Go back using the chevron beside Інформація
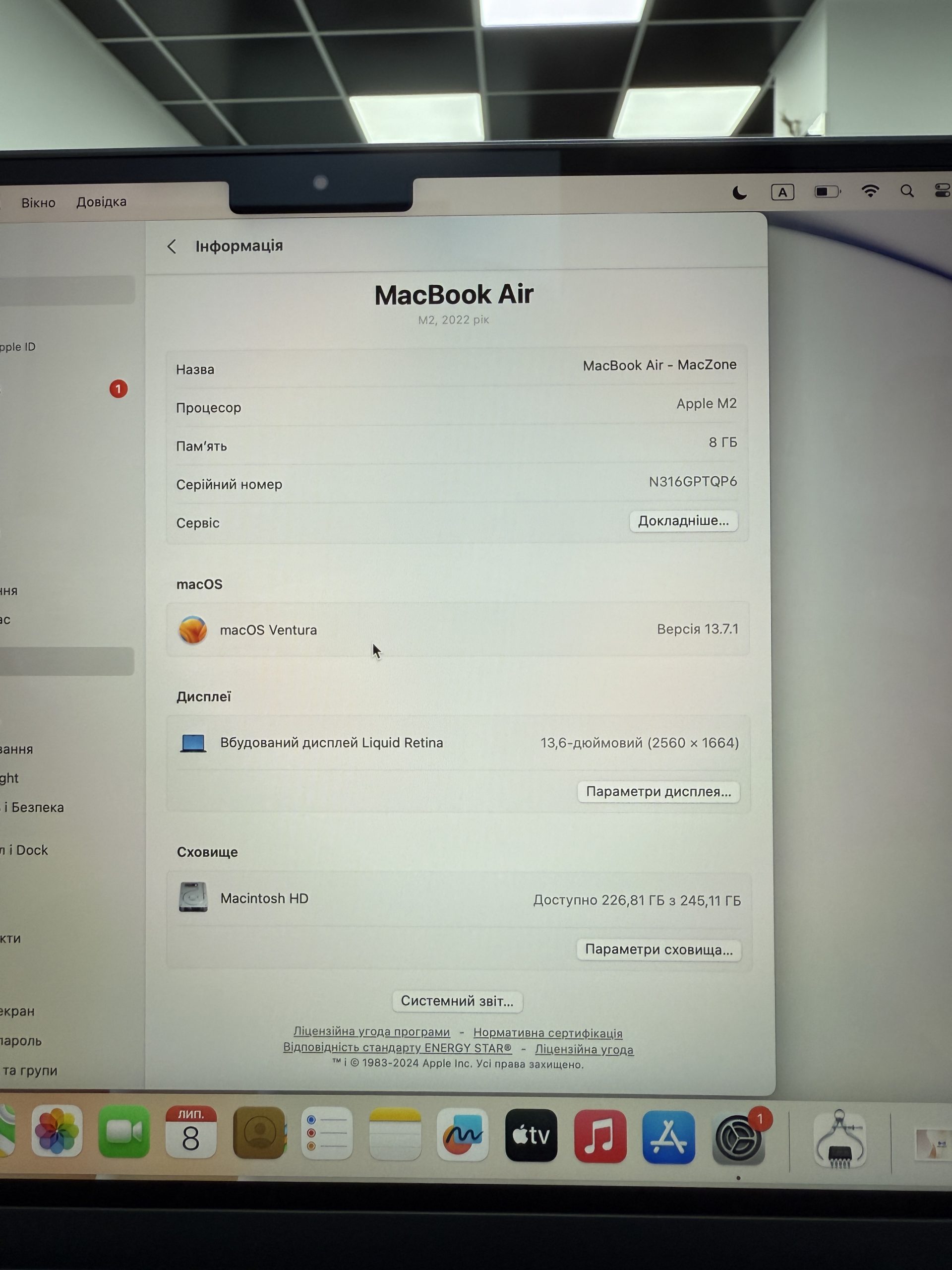 point(171,247)
